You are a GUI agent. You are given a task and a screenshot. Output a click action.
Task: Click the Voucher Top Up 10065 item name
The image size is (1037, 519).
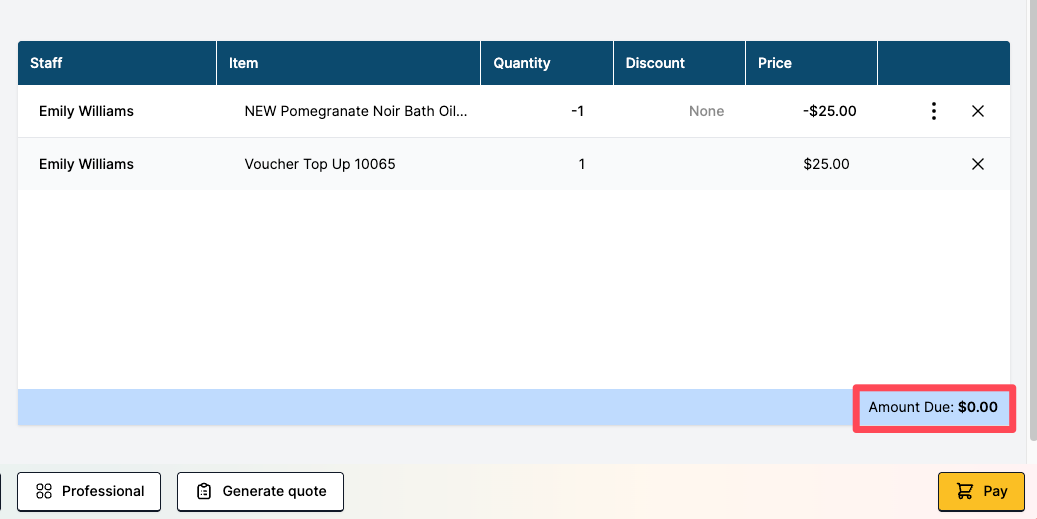(x=320, y=164)
